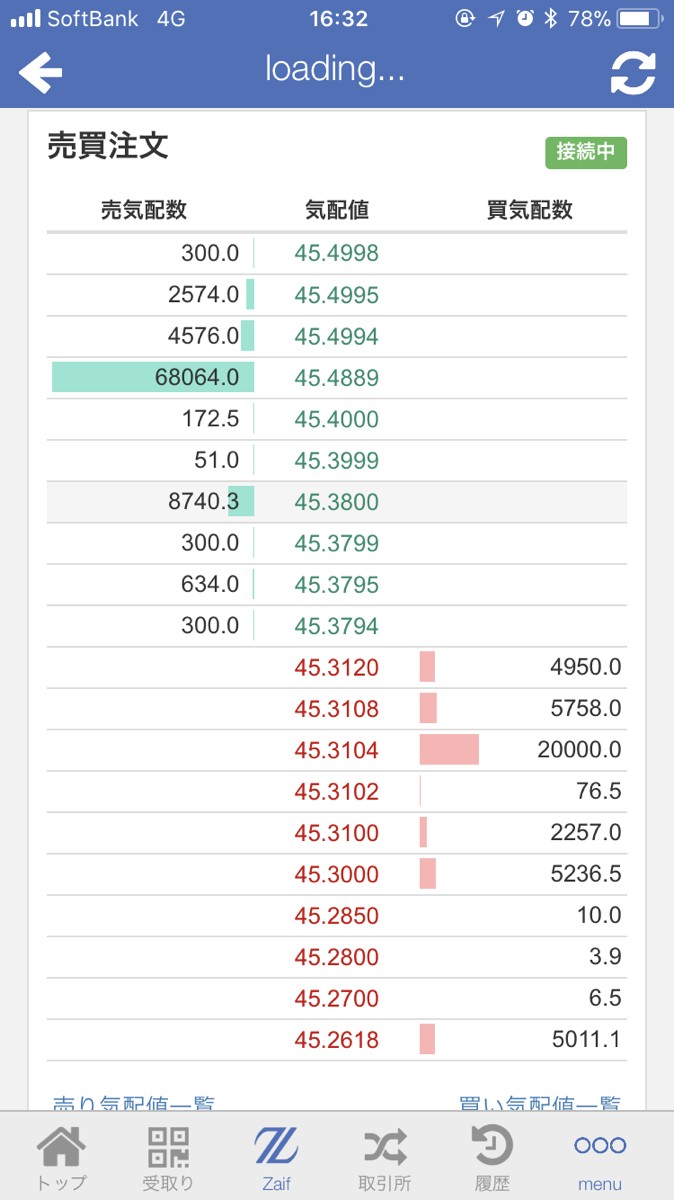The height and width of the screenshot is (1200, 674).
Task: Select the Zaif logo tab
Action: click(276, 1160)
